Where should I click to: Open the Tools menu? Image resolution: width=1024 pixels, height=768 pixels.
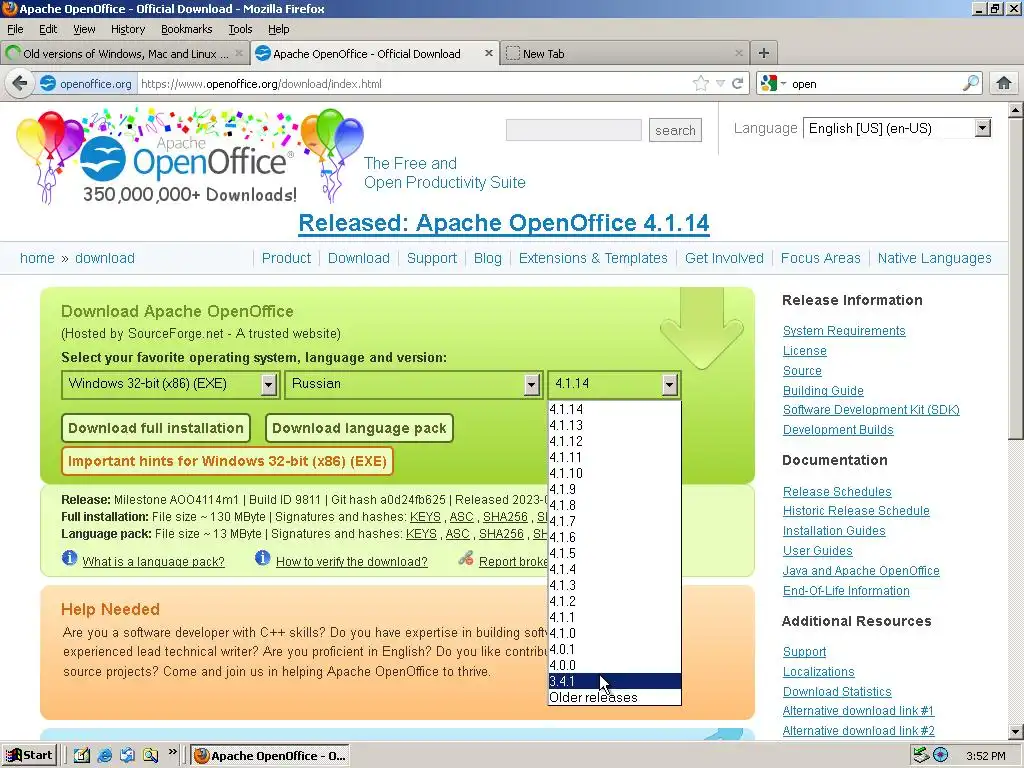(240, 29)
